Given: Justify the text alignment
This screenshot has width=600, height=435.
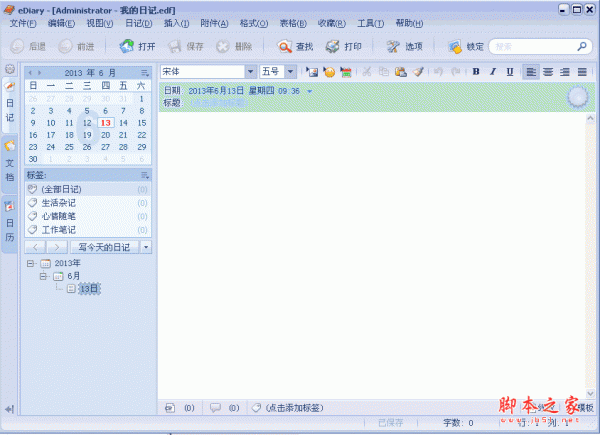Looking at the screenshot, I should [582, 72].
